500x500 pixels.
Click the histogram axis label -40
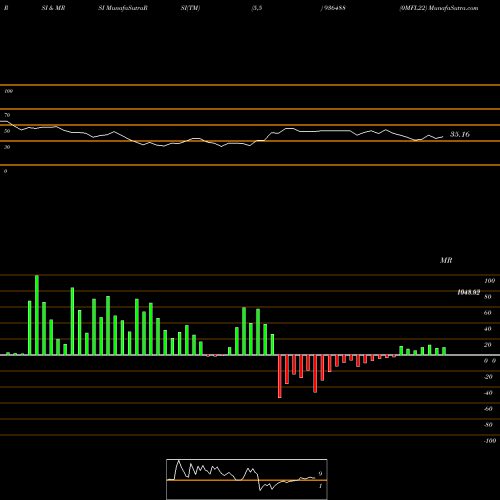coord(488,393)
